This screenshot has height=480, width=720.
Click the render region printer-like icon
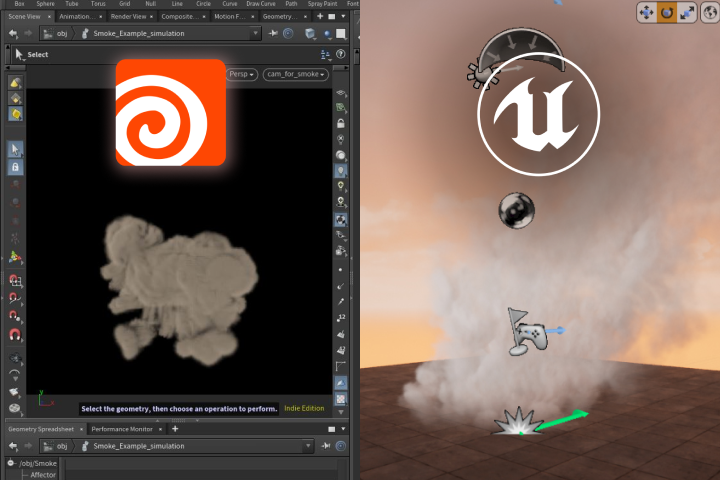click(x=15, y=392)
